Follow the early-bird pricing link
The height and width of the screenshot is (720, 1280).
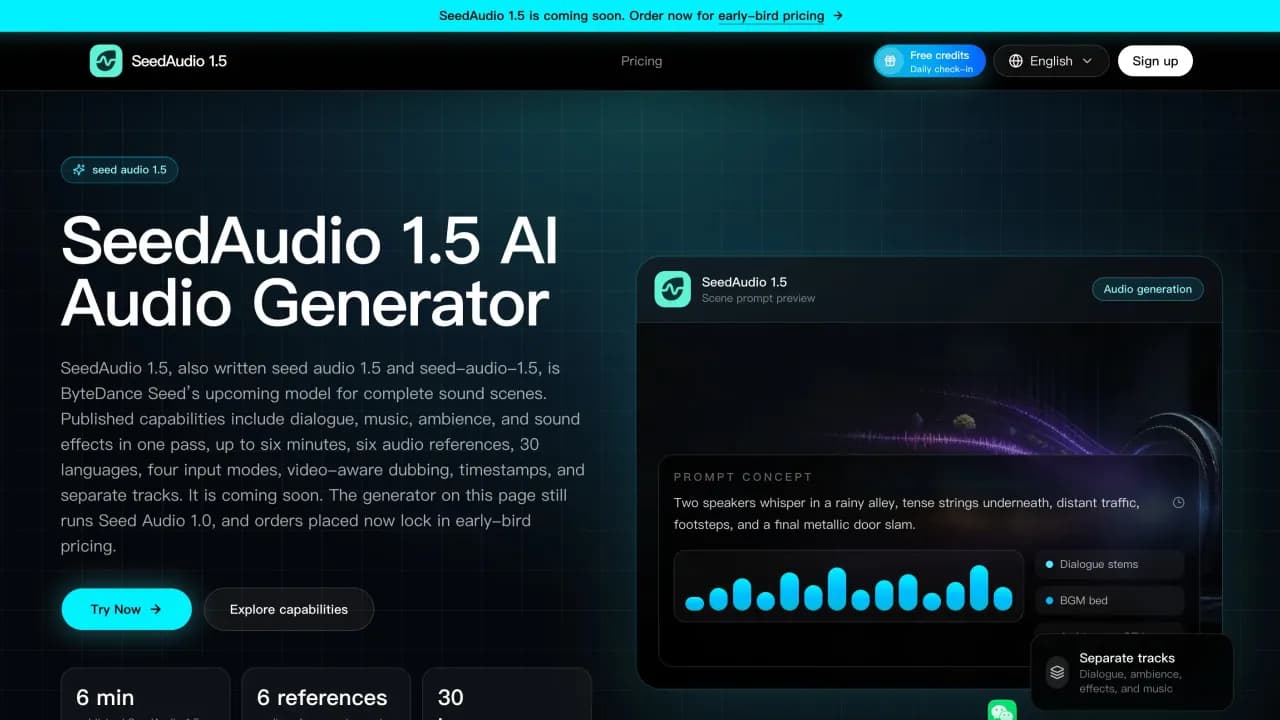click(x=771, y=16)
